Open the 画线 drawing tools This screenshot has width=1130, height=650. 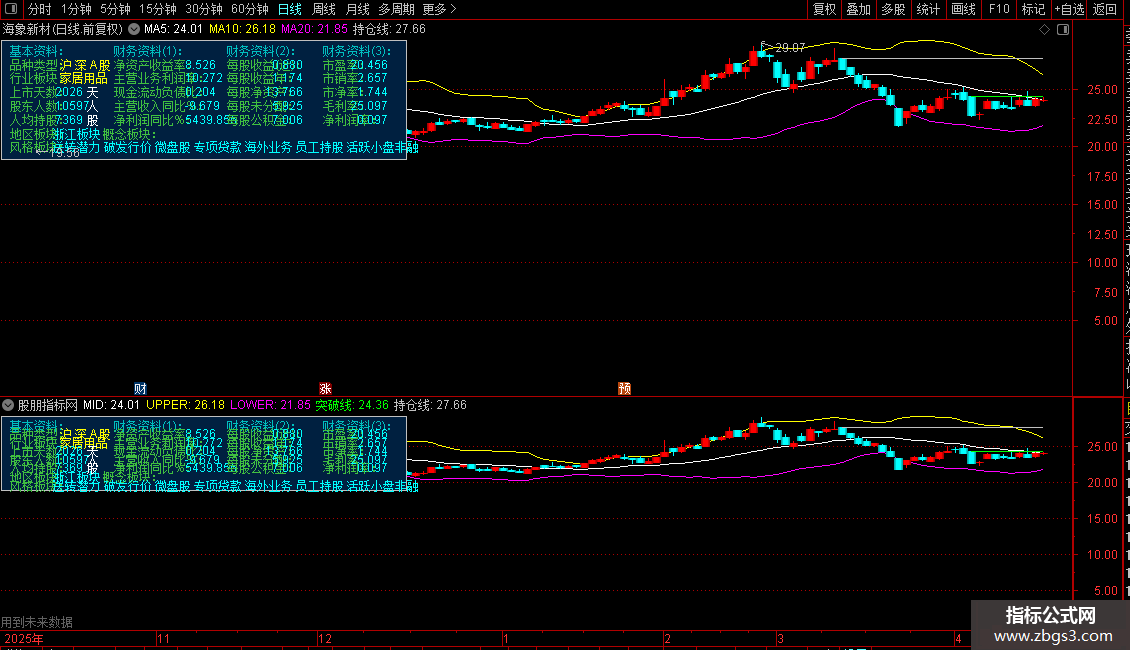964,9
